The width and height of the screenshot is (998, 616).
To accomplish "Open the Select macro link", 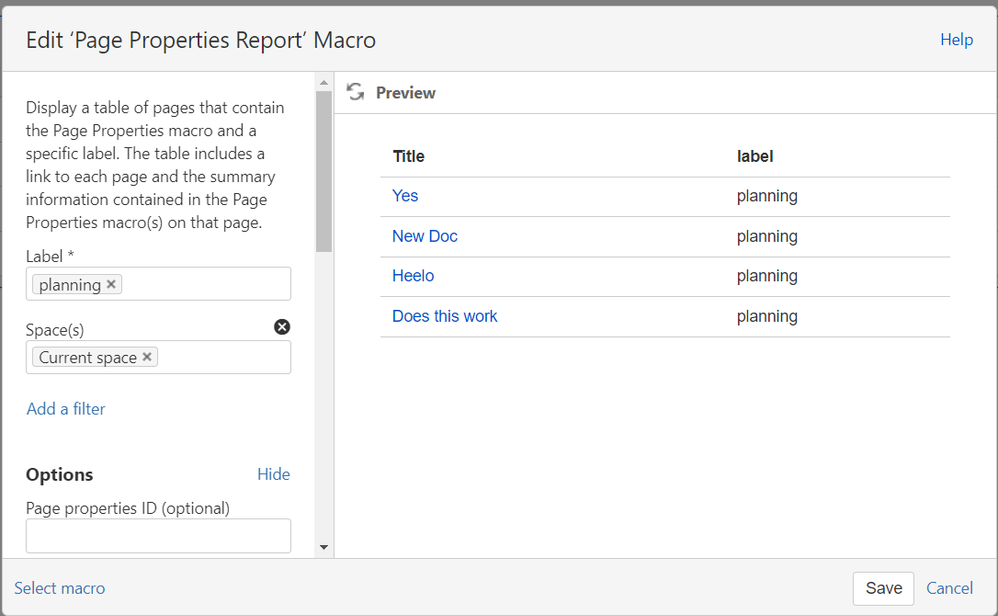I will tap(60, 588).
